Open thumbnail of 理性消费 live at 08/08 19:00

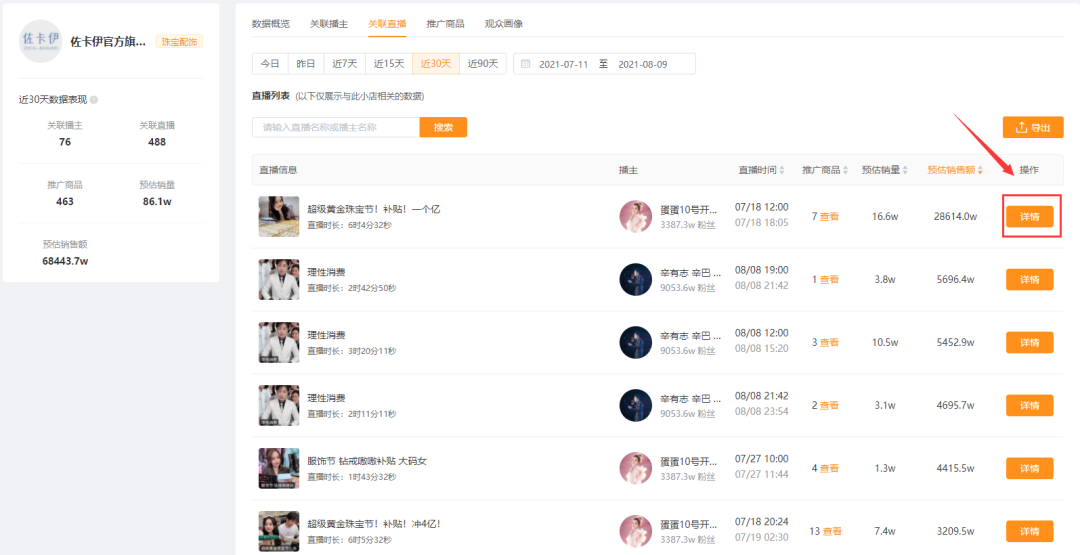point(279,280)
